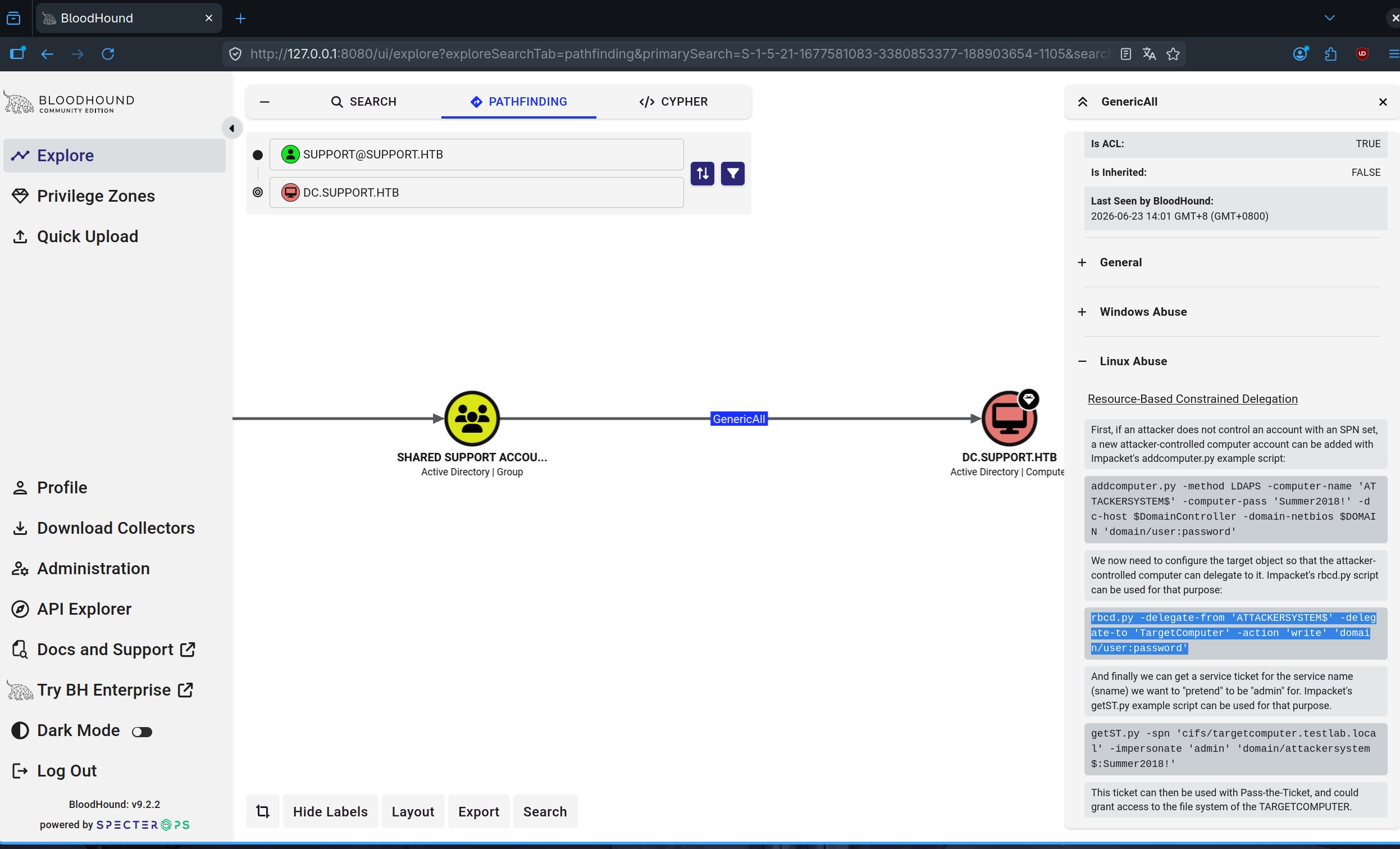Open Download Collectors page
This screenshot has width=1400, height=849.
114,528
